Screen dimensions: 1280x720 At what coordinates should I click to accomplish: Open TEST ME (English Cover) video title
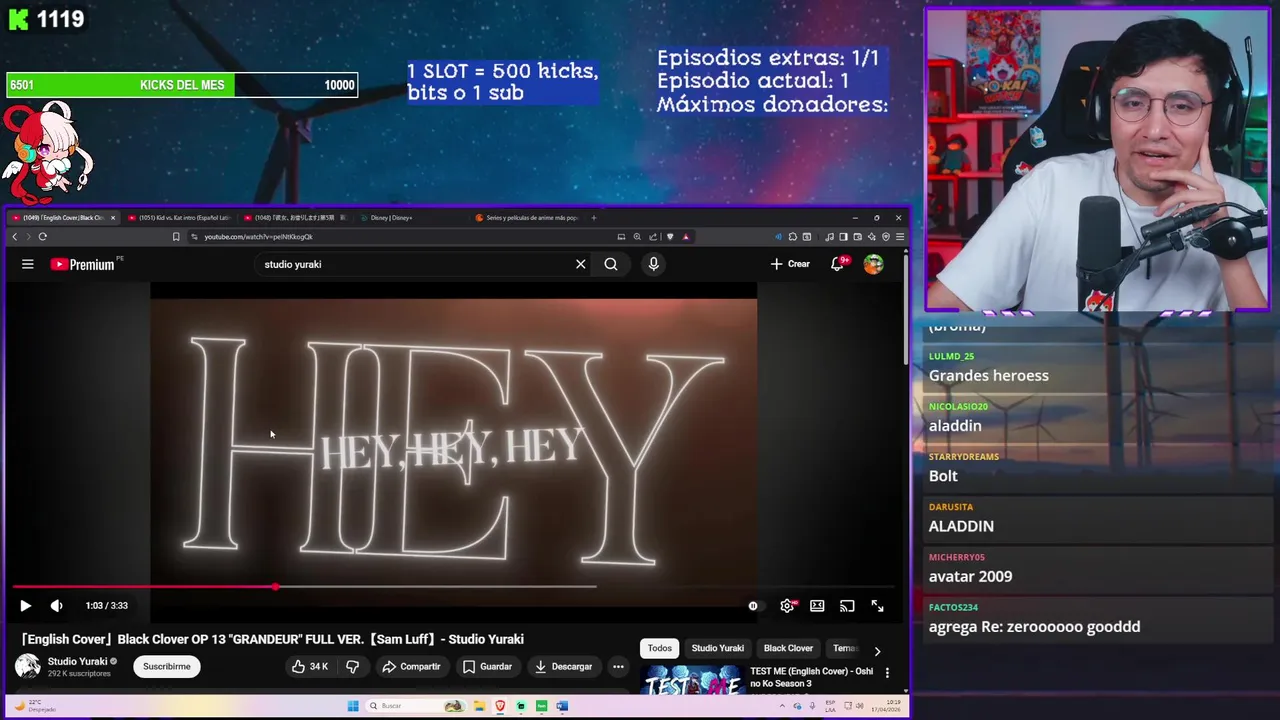click(x=811, y=677)
